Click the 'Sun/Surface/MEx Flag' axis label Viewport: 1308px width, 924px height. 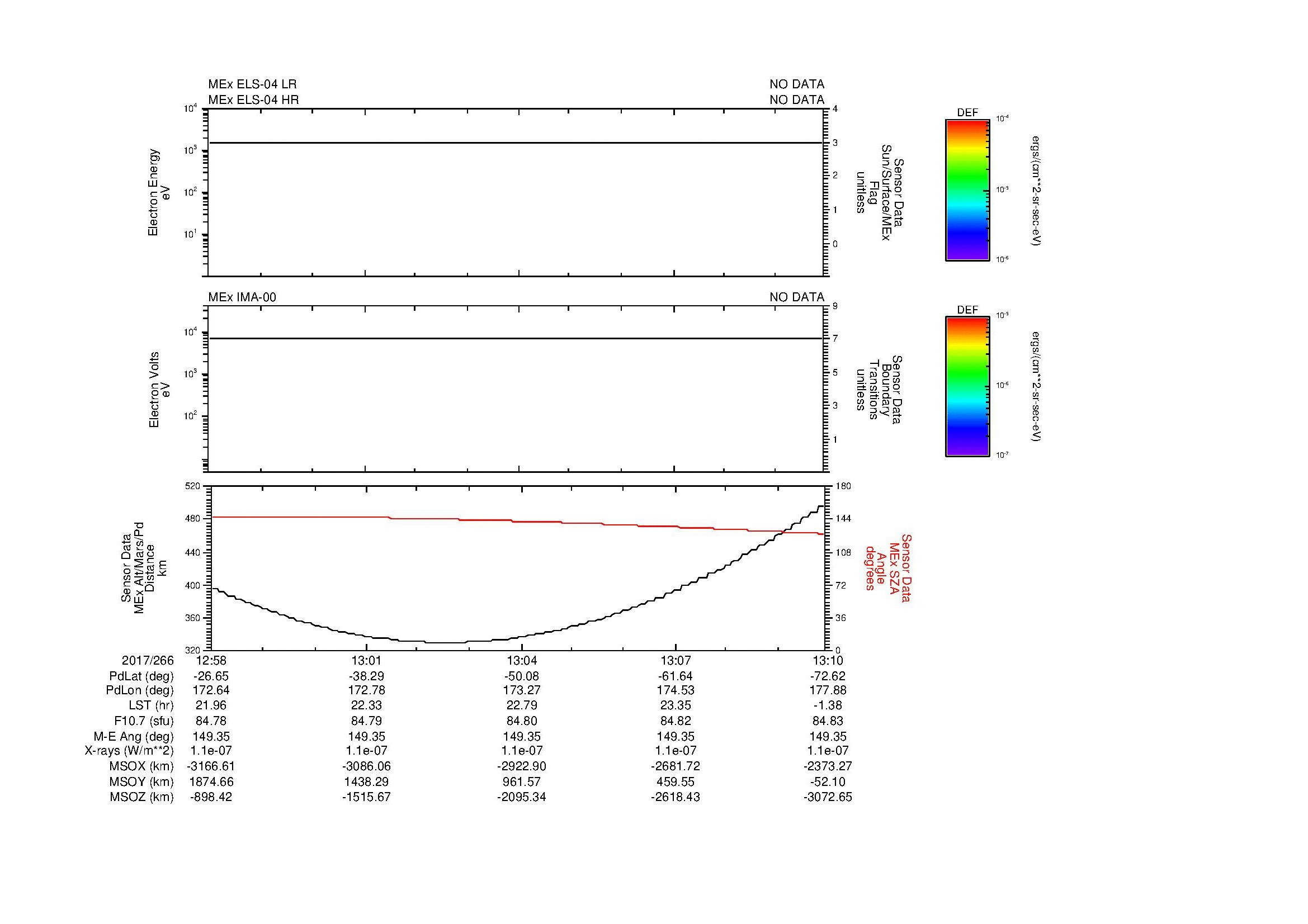point(880,192)
